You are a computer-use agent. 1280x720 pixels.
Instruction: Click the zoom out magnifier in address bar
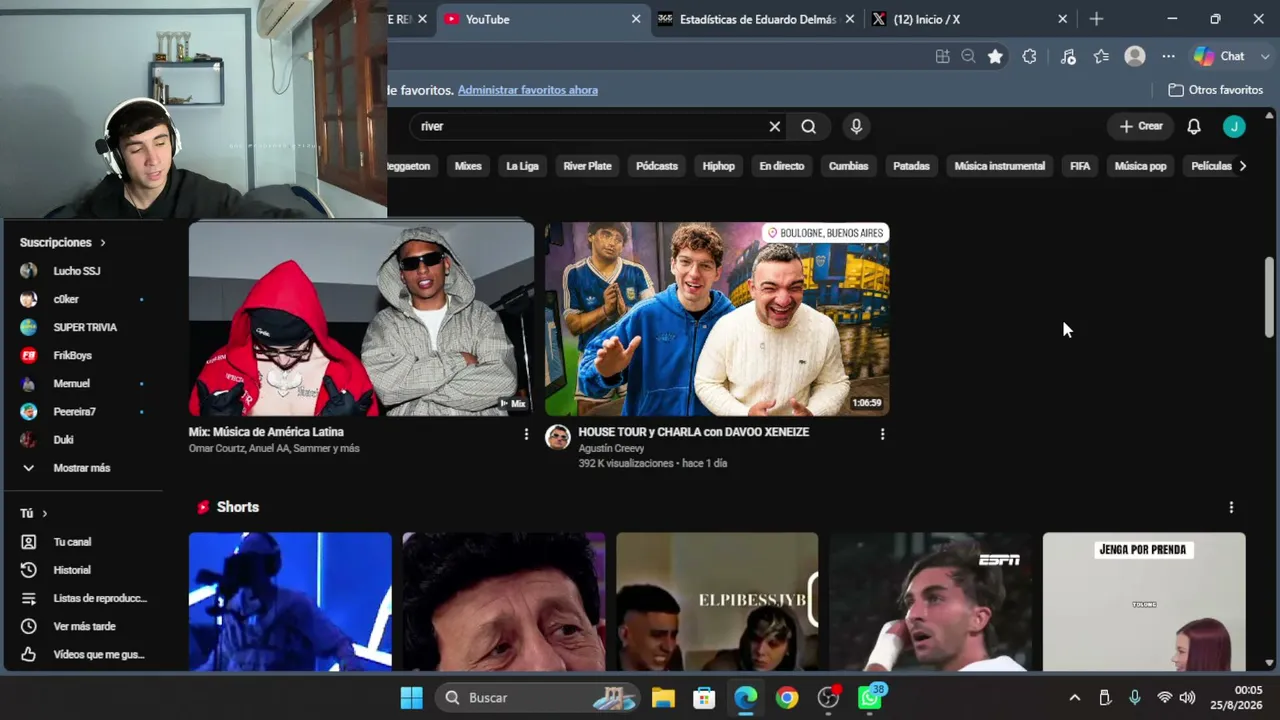click(968, 57)
